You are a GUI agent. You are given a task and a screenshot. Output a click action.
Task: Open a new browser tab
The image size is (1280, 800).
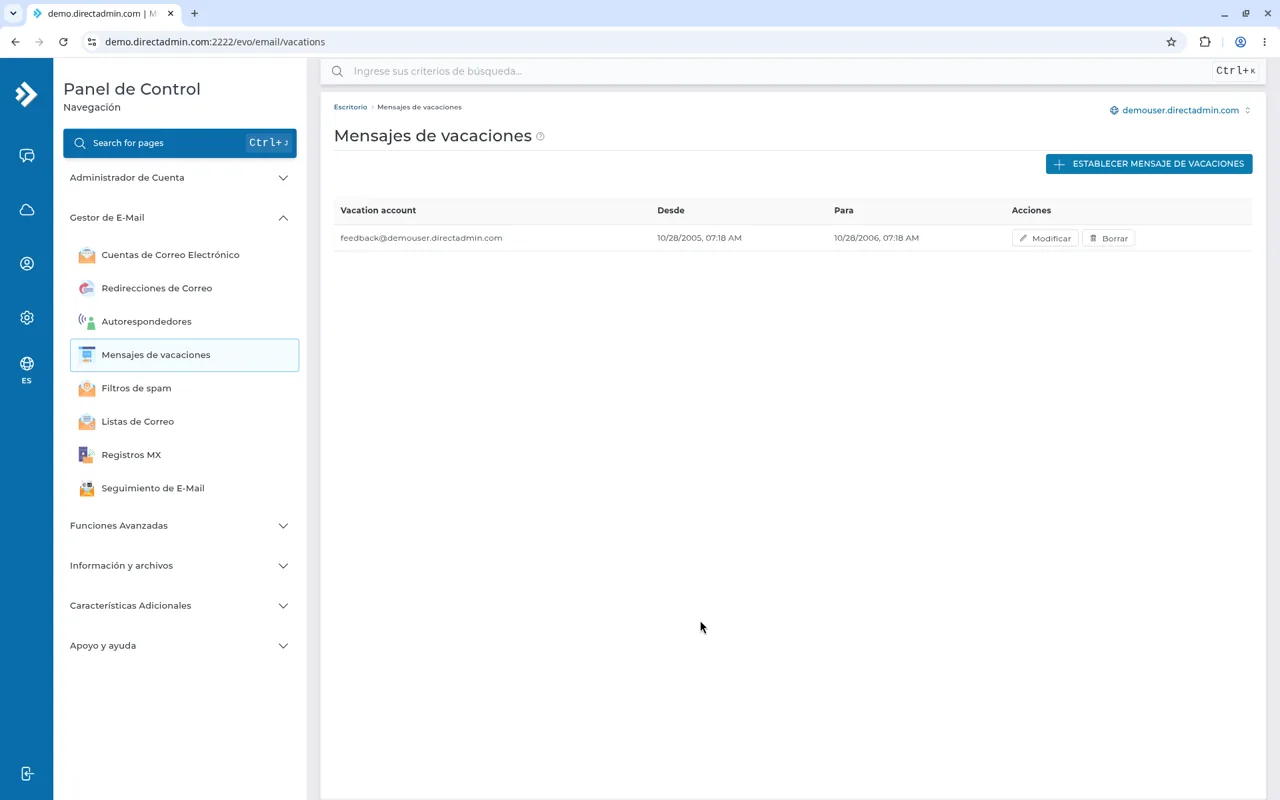pyautogui.click(x=194, y=14)
